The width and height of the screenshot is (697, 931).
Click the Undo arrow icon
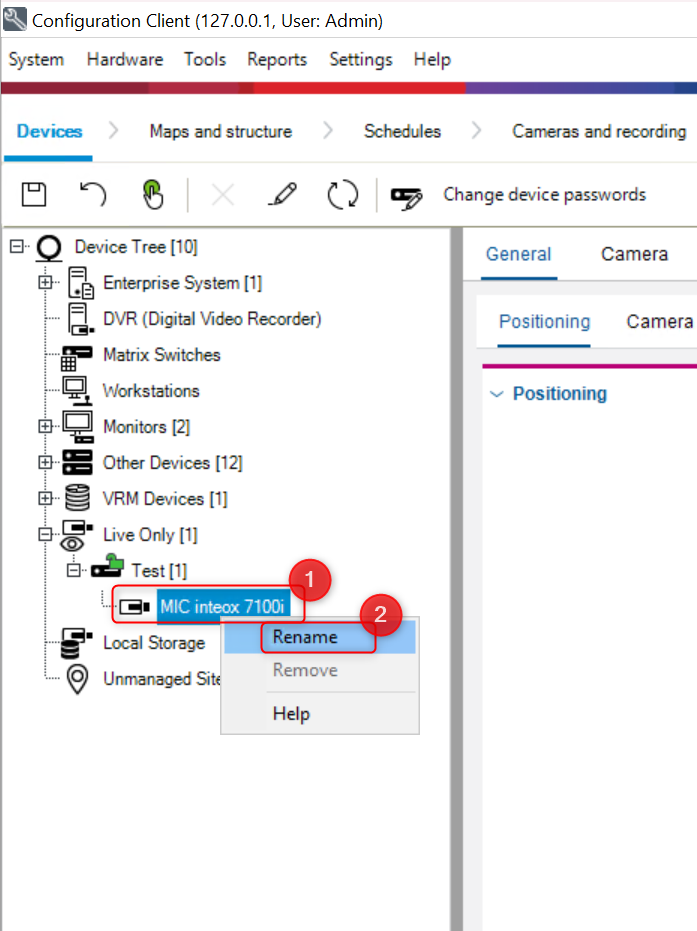(93, 194)
